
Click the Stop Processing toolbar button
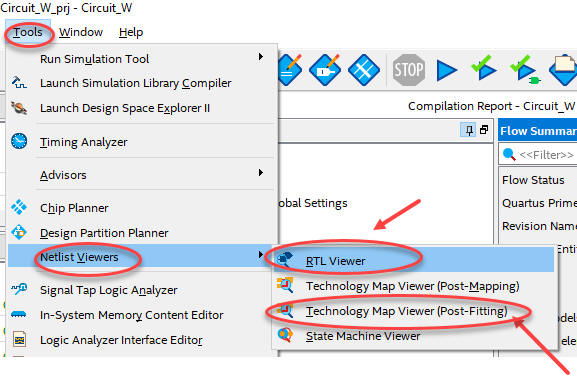pos(409,70)
